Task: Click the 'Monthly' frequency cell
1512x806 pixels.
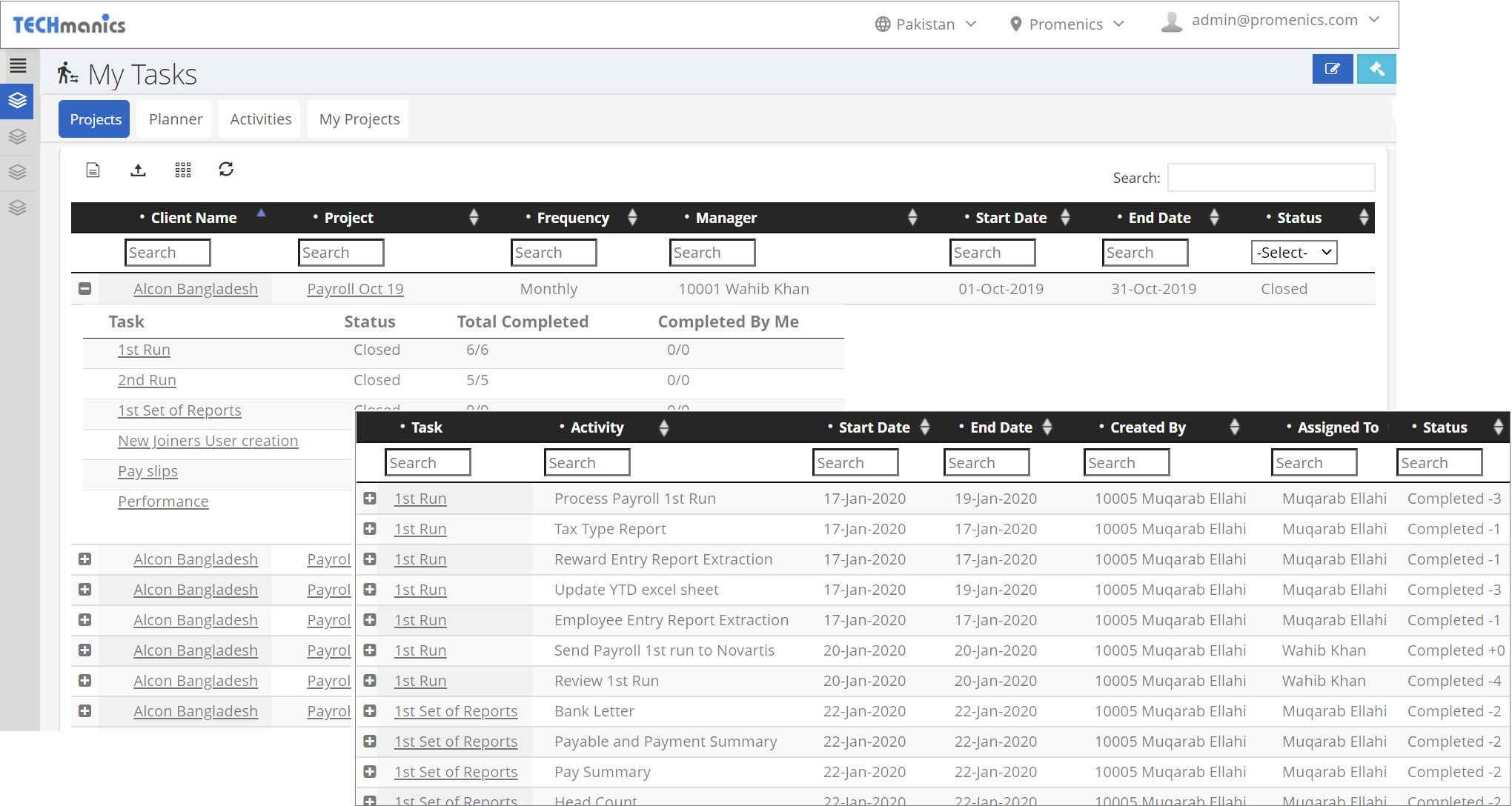Action: pyautogui.click(x=548, y=289)
